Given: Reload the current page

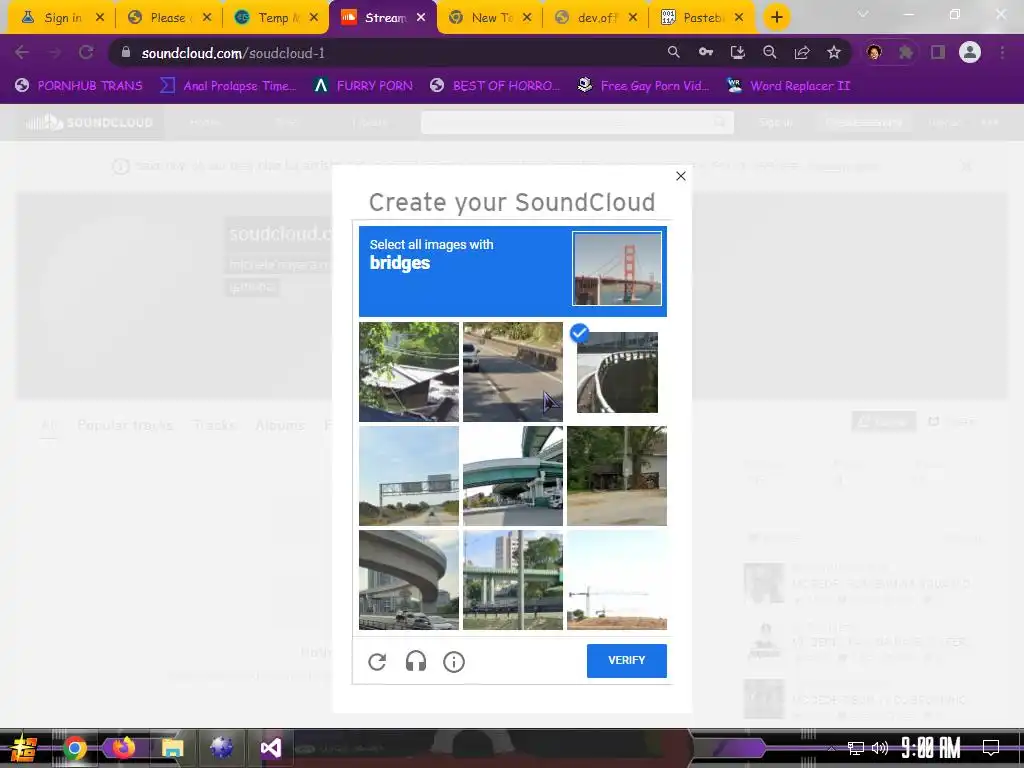Looking at the screenshot, I should tap(86, 53).
